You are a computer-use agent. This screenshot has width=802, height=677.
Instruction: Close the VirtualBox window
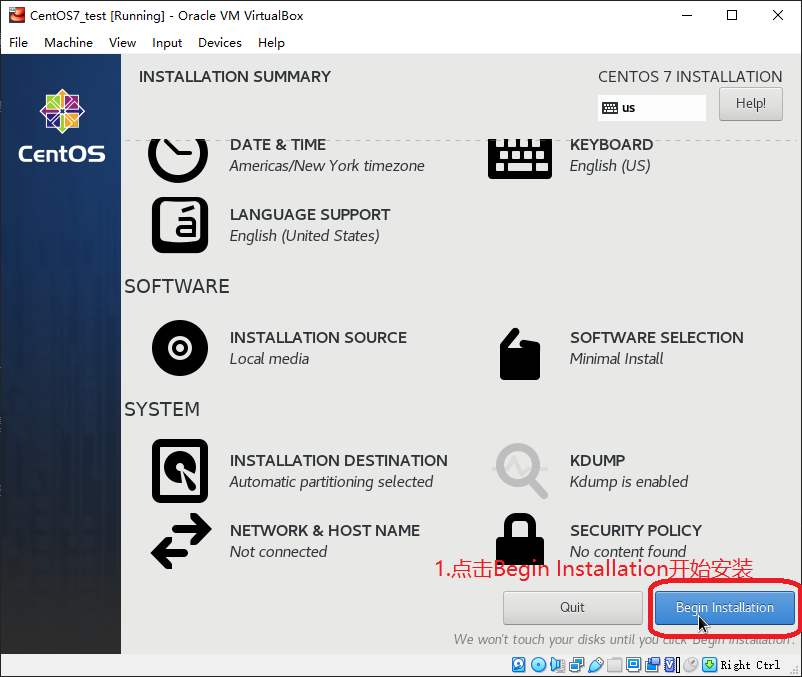tap(777, 15)
